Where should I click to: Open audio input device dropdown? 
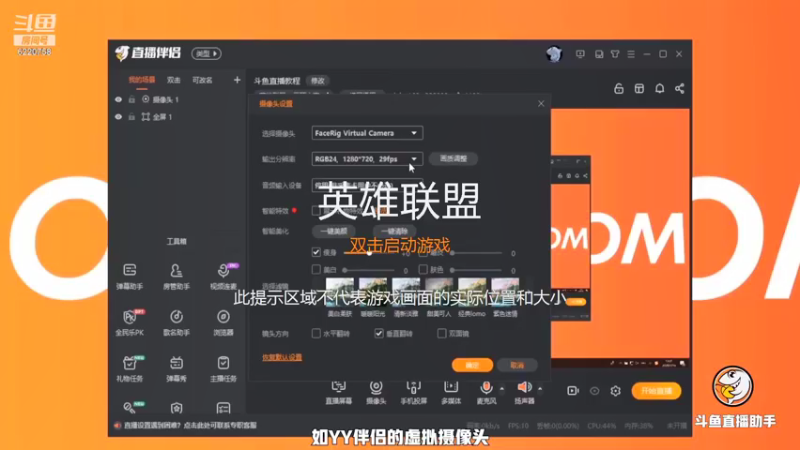(x=367, y=185)
